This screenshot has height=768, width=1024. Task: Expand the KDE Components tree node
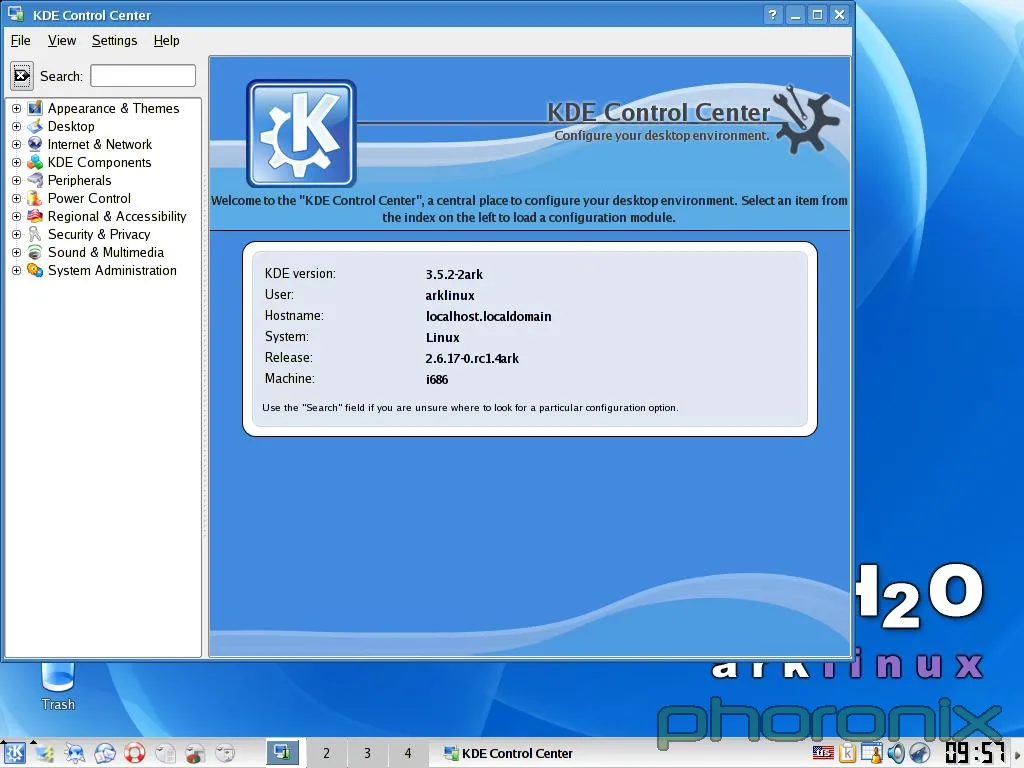point(16,163)
